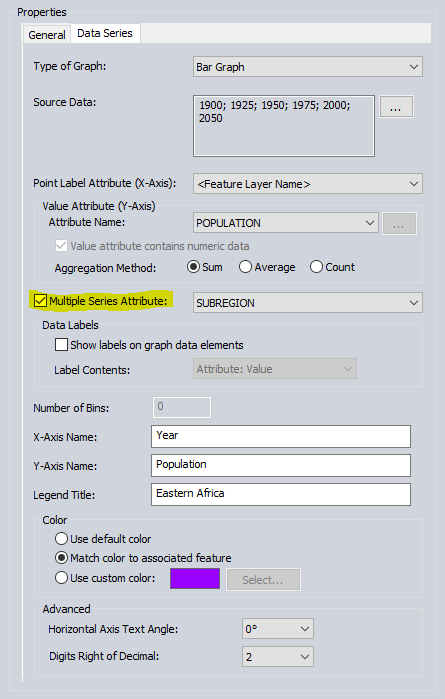445x699 pixels.
Task: Click the Legend Title field with Eastern Africa
Action: pos(281,494)
